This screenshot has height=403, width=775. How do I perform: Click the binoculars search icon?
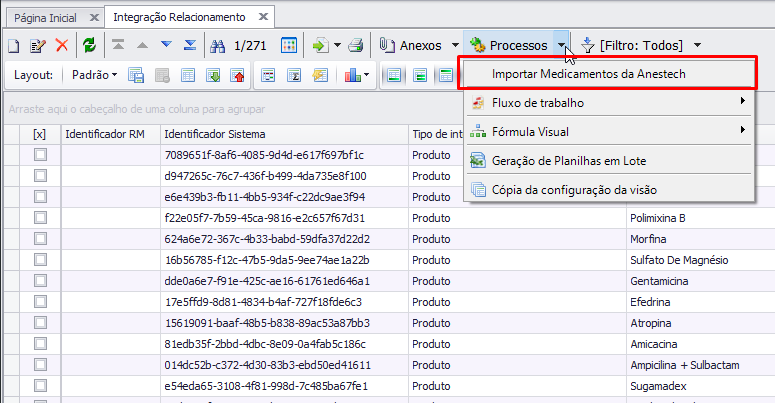(x=217, y=46)
